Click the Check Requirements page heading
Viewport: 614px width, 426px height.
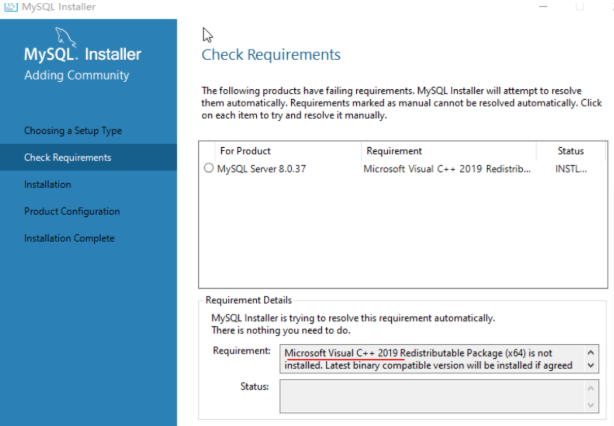(x=271, y=55)
